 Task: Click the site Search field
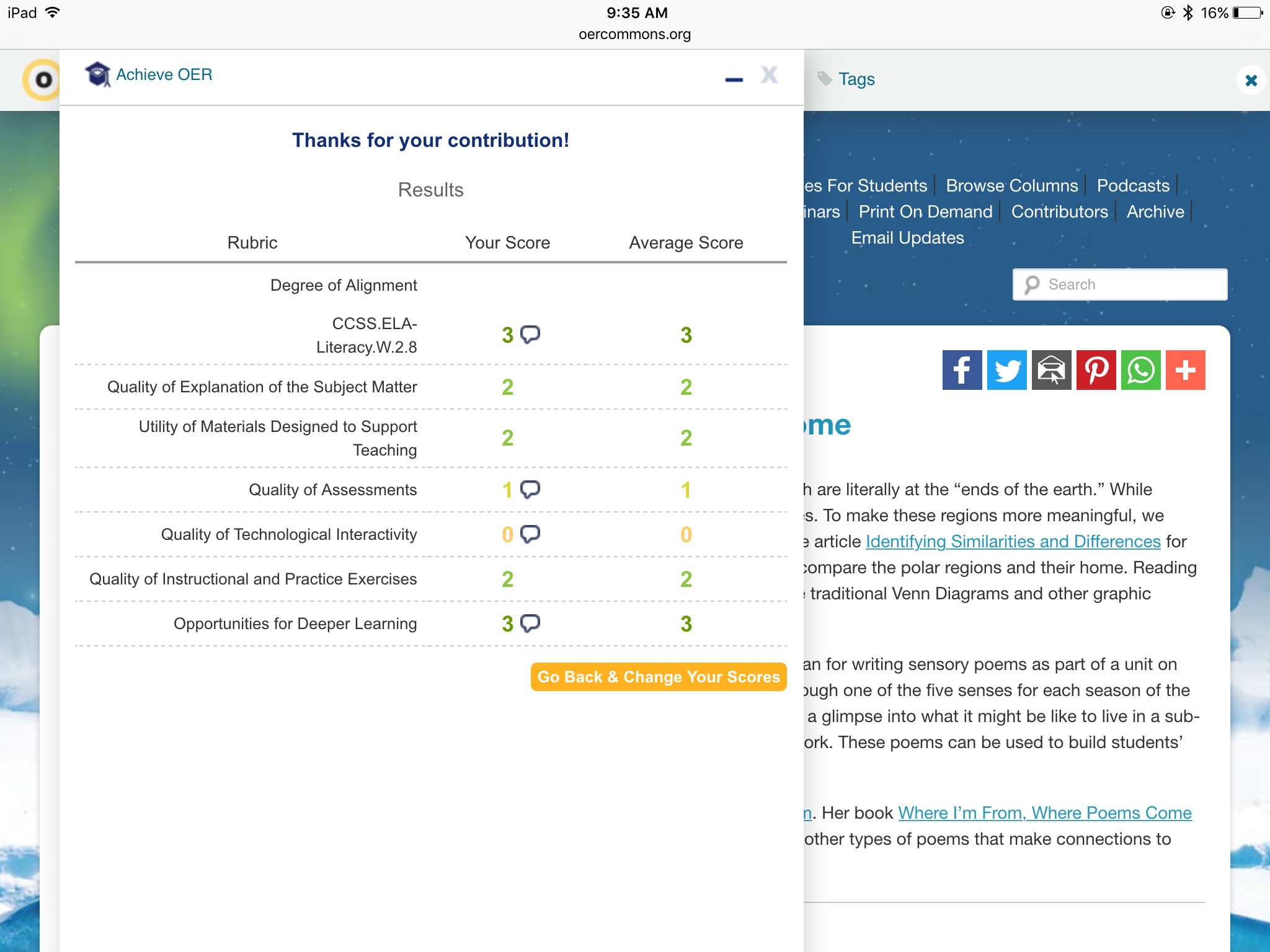point(1119,284)
